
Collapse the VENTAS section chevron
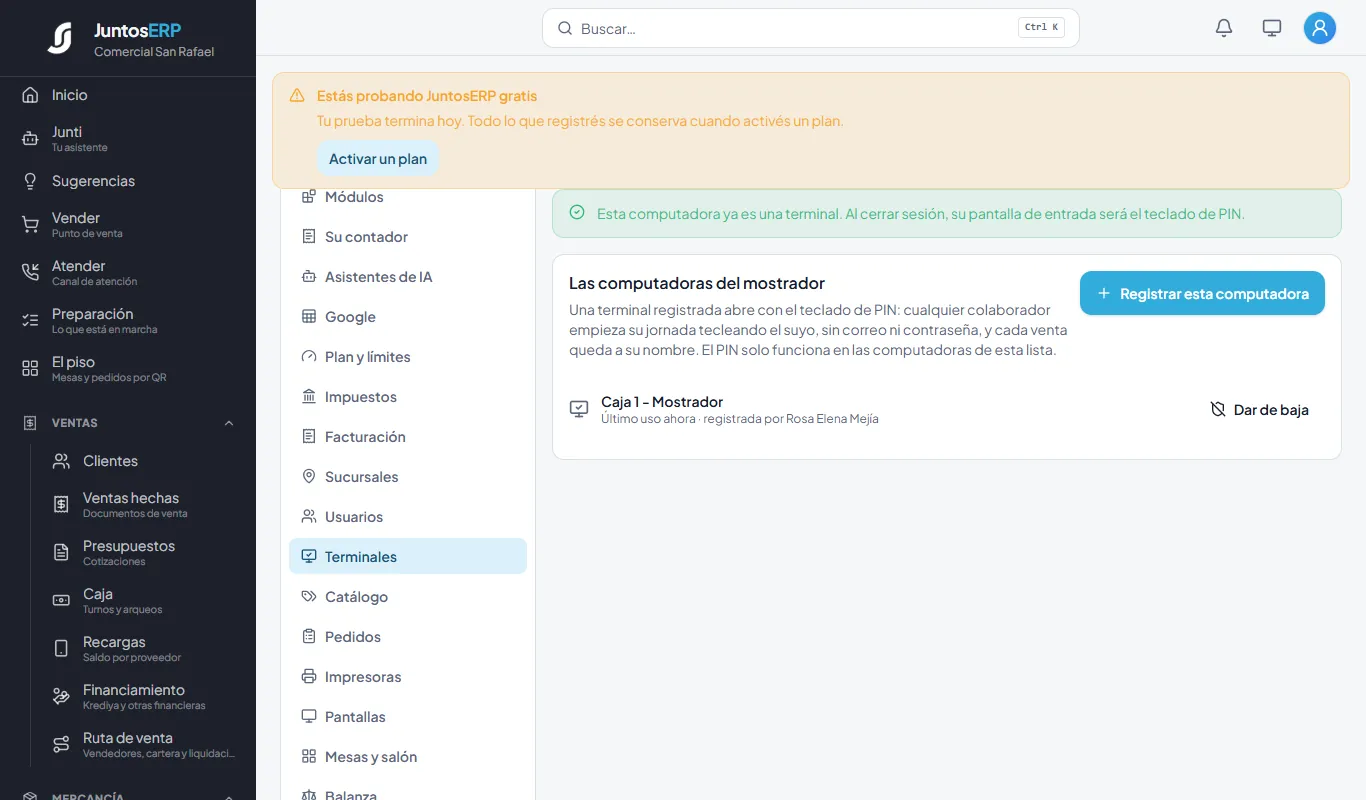tap(229, 423)
